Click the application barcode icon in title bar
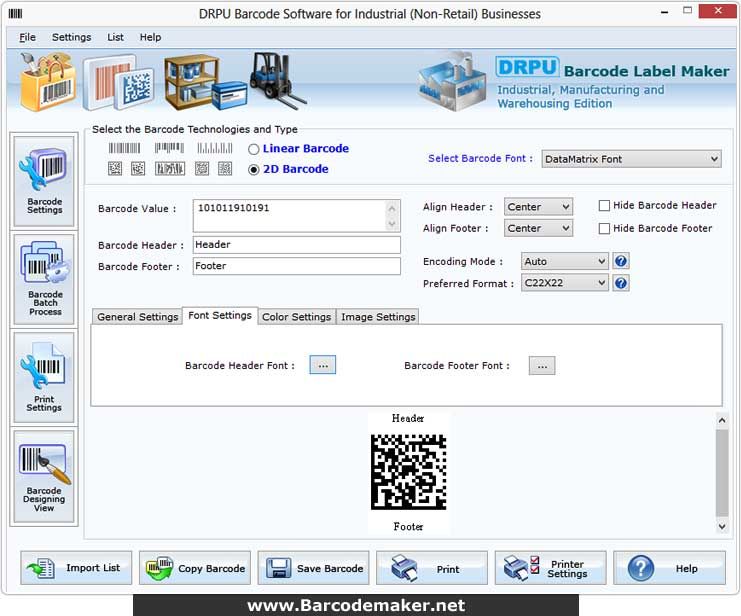Screen dimensions: 741x616 pyautogui.click(x=15, y=13)
